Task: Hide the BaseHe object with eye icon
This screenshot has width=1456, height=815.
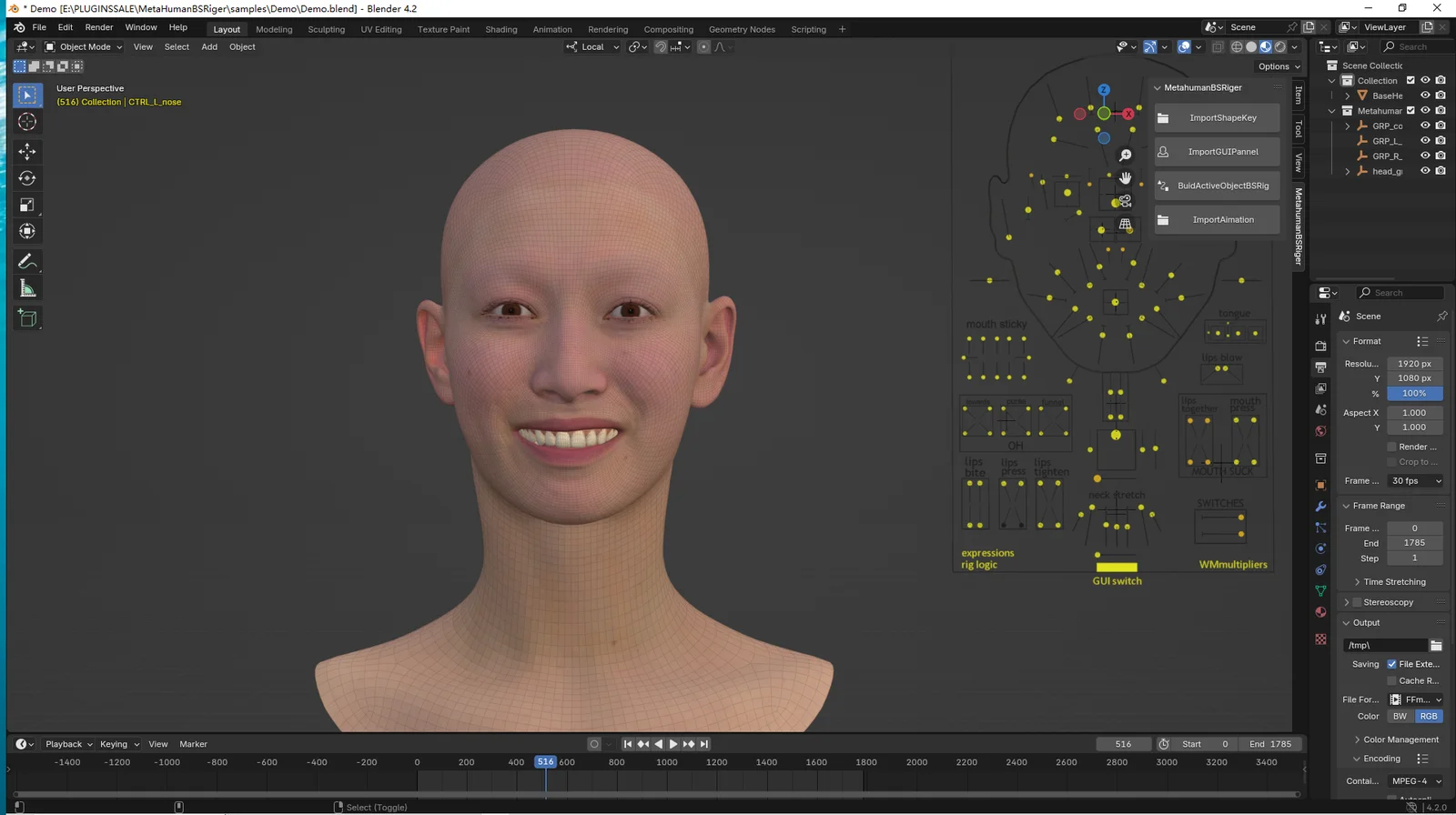Action: pyautogui.click(x=1425, y=96)
